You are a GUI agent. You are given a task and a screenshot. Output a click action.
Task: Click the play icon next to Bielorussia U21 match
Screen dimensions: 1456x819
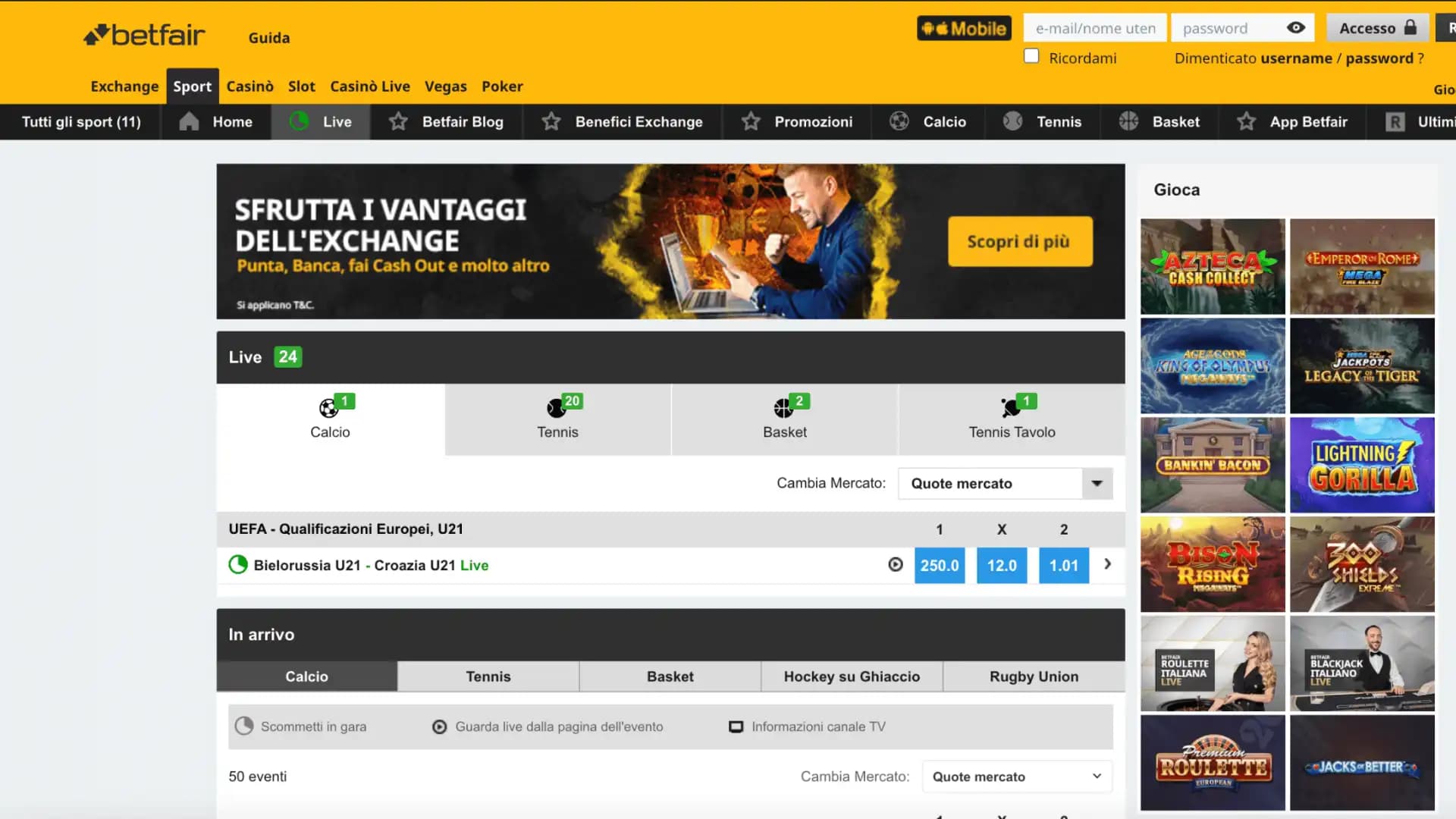pyautogui.click(x=896, y=565)
